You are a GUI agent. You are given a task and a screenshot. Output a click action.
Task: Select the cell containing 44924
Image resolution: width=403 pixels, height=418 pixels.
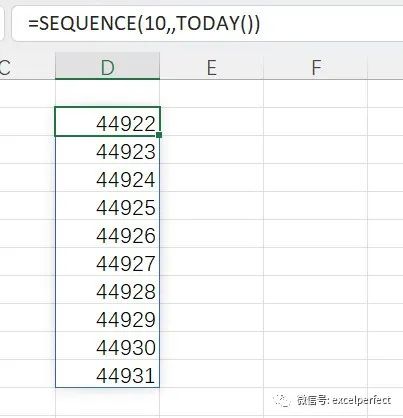point(107,178)
